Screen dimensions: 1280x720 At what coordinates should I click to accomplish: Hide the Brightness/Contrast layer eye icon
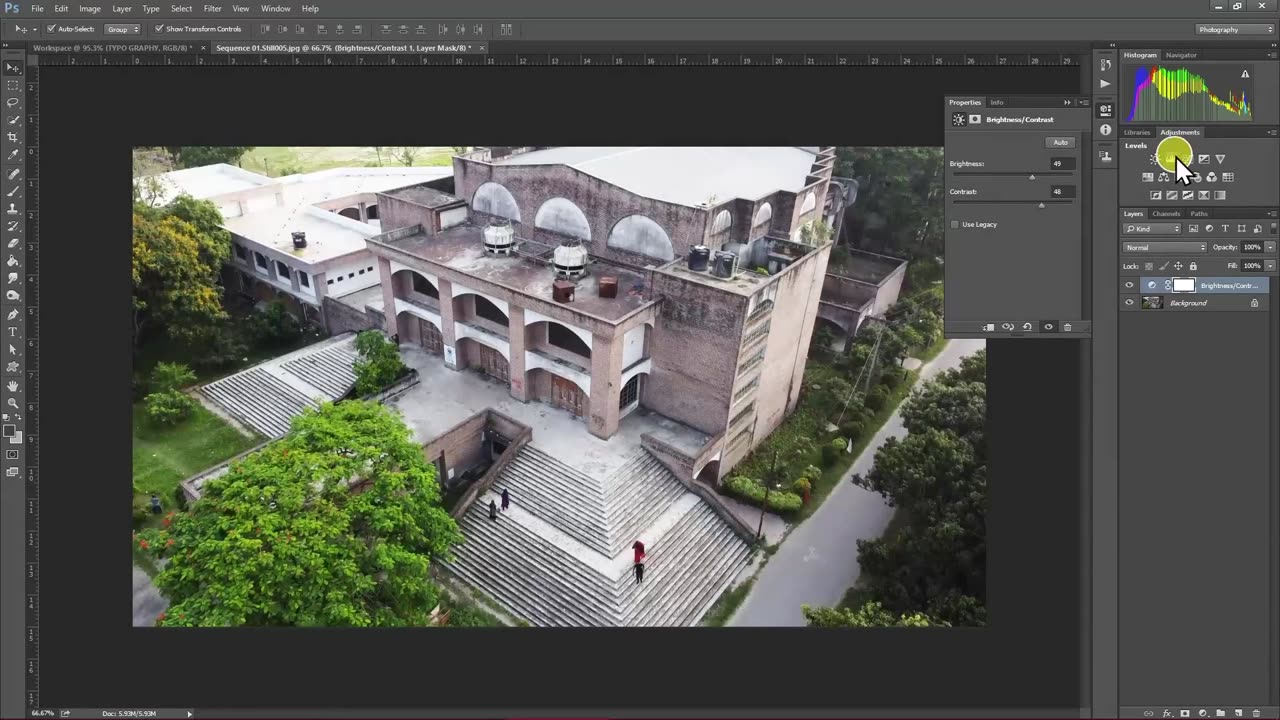(x=1130, y=285)
